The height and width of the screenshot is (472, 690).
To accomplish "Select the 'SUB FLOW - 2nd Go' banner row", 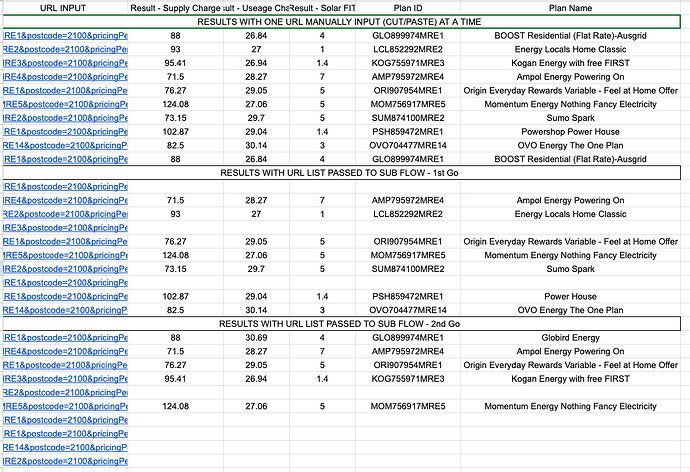I will [341, 324].
